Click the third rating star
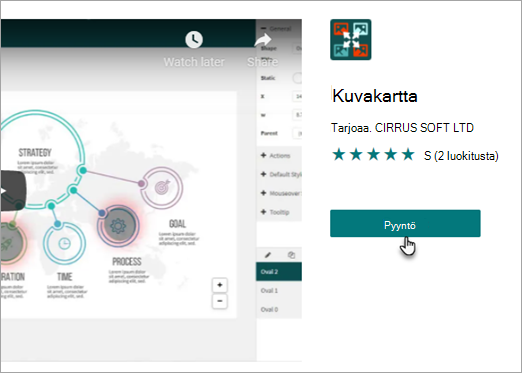This screenshot has width=522, height=373. (x=373, y=155)
